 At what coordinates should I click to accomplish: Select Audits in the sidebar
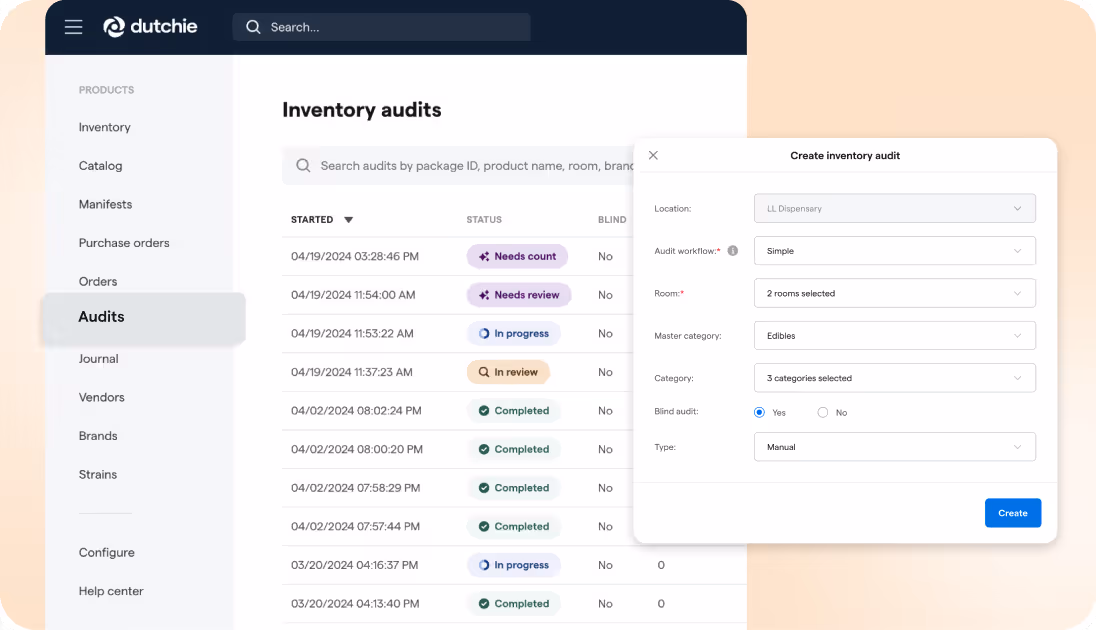143,317
